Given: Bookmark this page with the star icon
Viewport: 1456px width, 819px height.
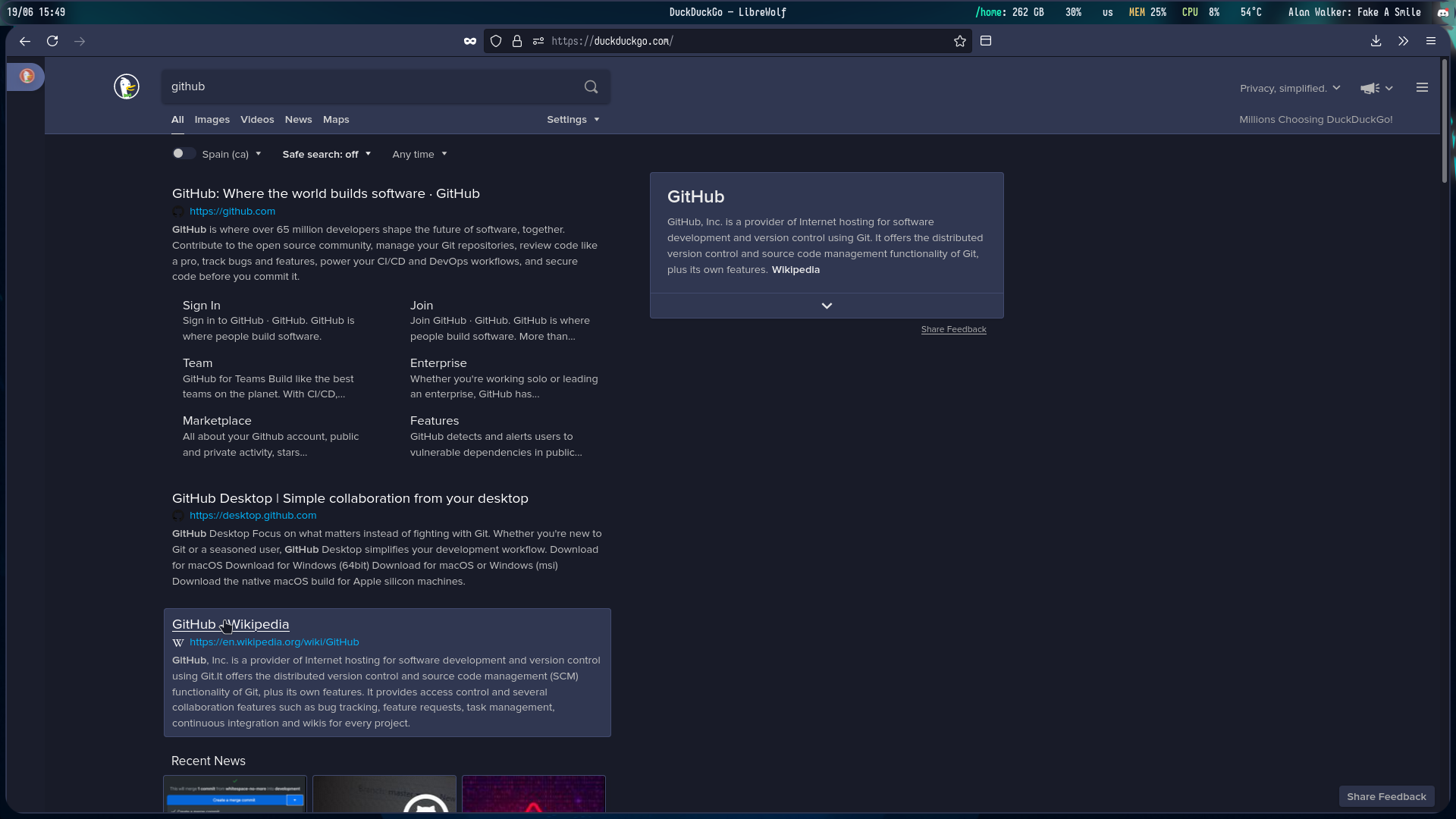Looking at the screenshot, I should [x=960, y=41].
